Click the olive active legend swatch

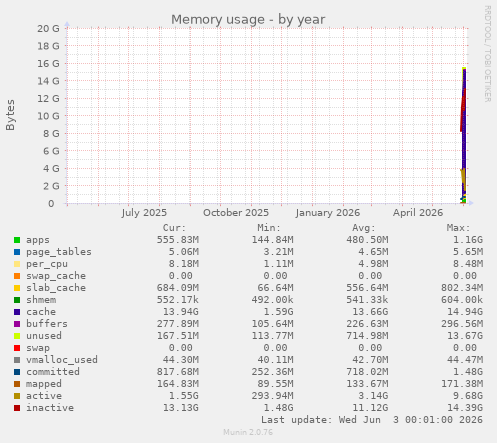17,396
